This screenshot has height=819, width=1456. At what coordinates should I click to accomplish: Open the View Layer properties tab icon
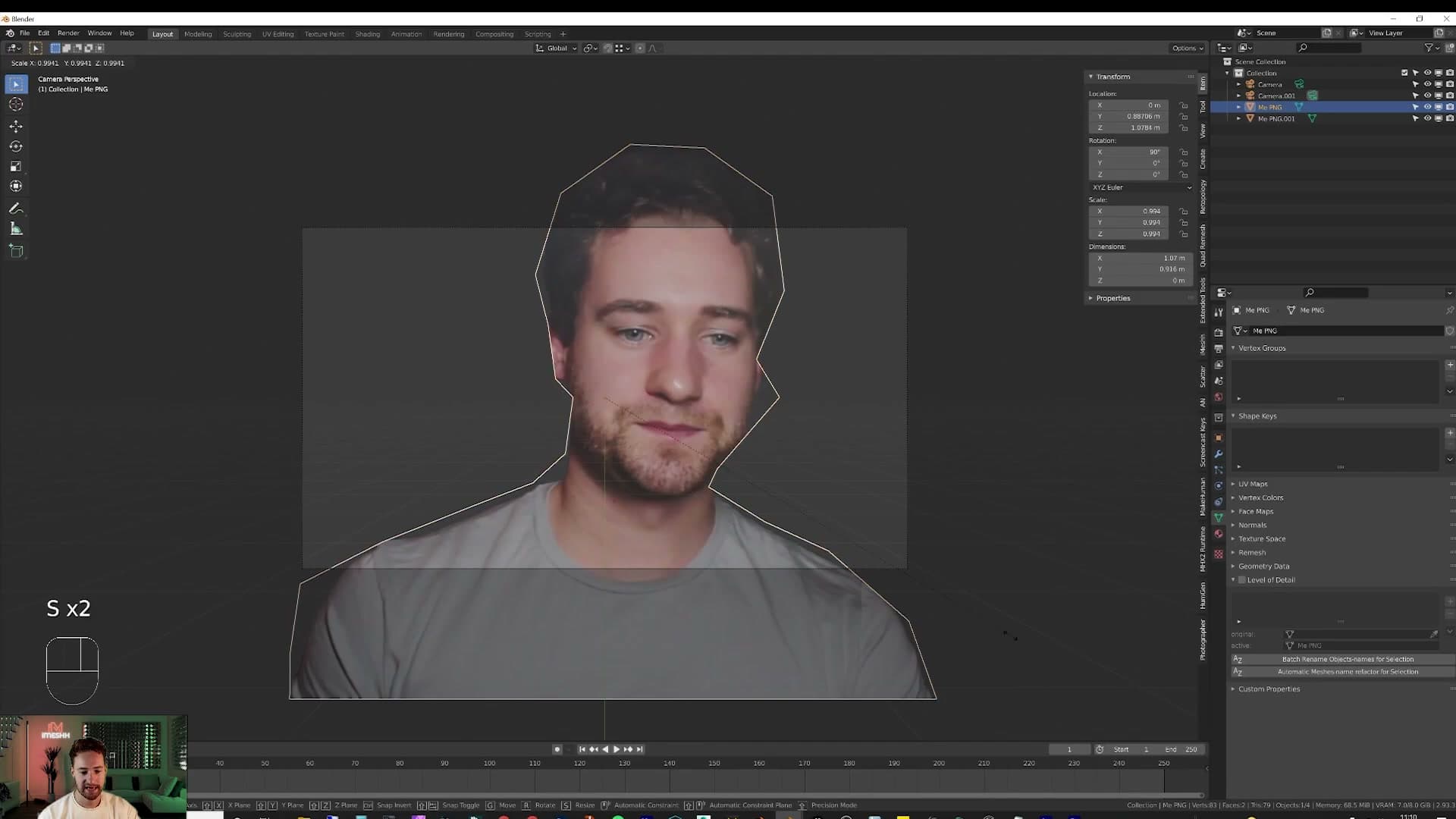1219,365
